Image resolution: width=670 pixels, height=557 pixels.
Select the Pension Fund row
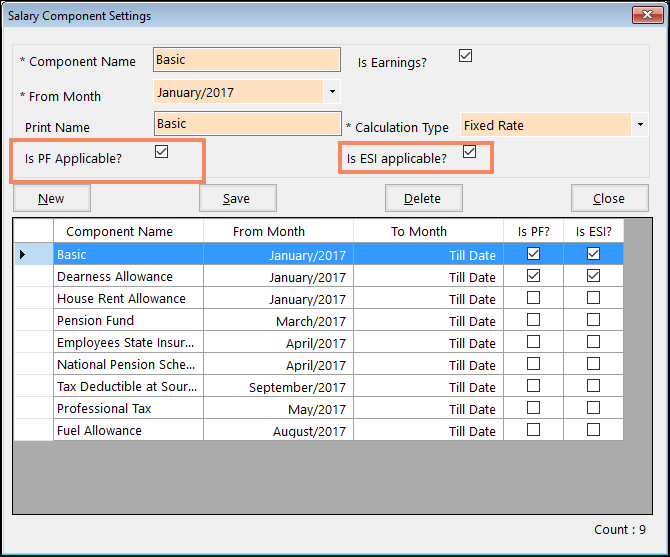[x=319, y=320]
